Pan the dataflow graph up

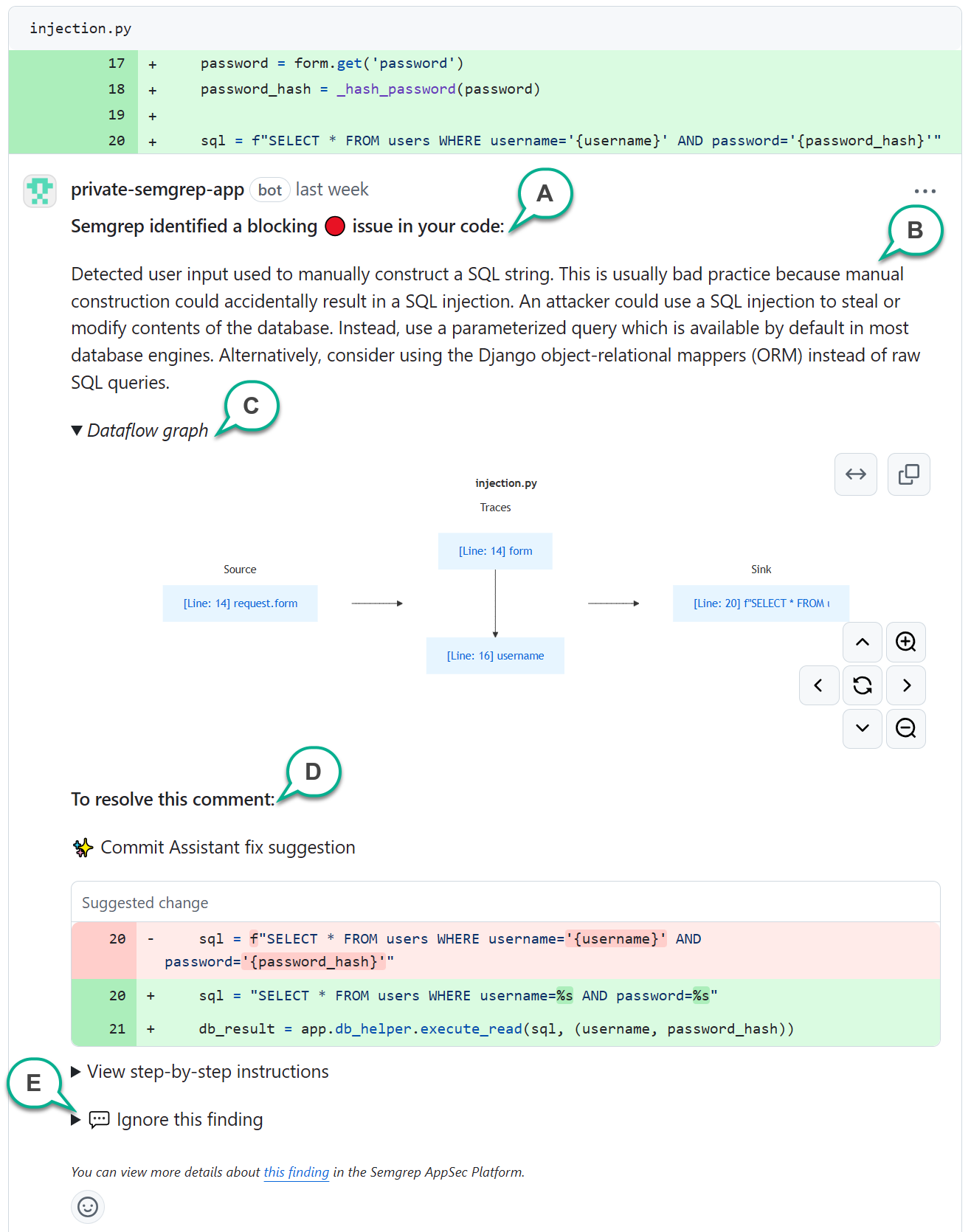click(x=862, y=642)
